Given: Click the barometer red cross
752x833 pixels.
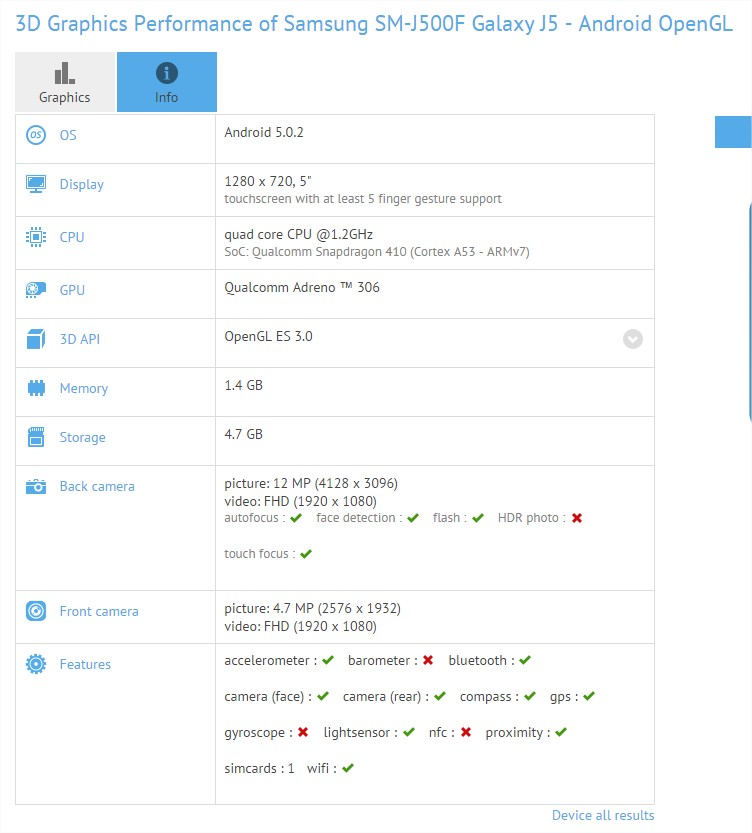Looking at the screenshot, I should coord(428,660).
